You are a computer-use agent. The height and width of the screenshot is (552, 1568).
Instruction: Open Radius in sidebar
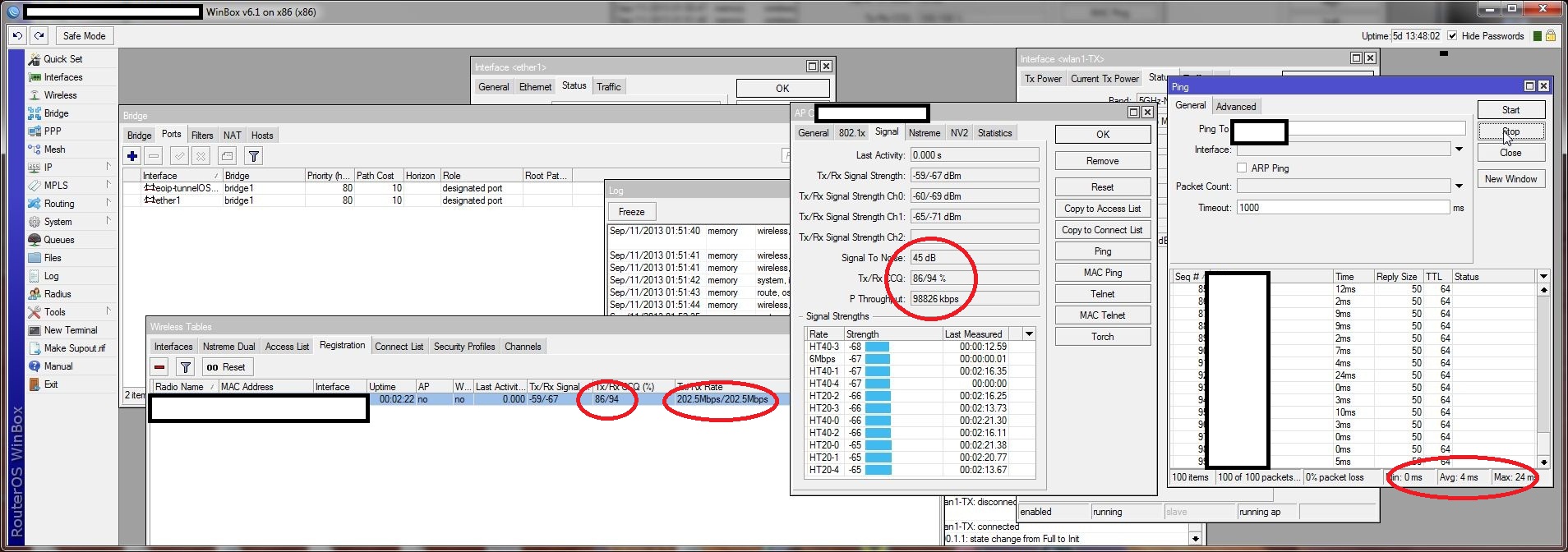tap(58, 294)
